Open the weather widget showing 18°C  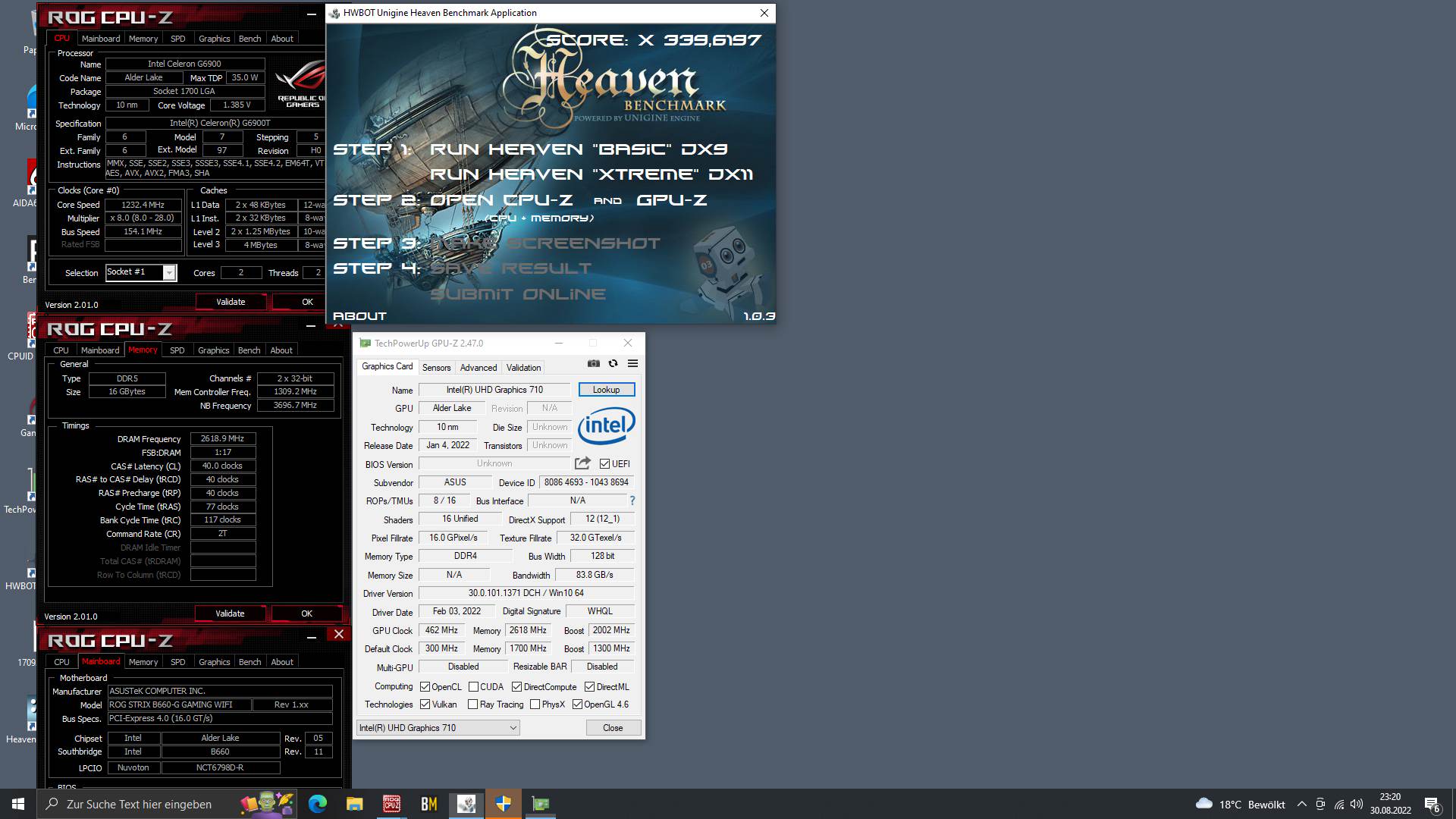tap(1241, 804)
